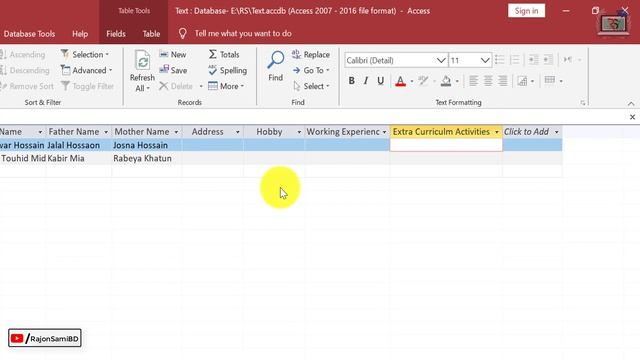
Task: Apply the background fill color
Action: [x=446, y=81]
